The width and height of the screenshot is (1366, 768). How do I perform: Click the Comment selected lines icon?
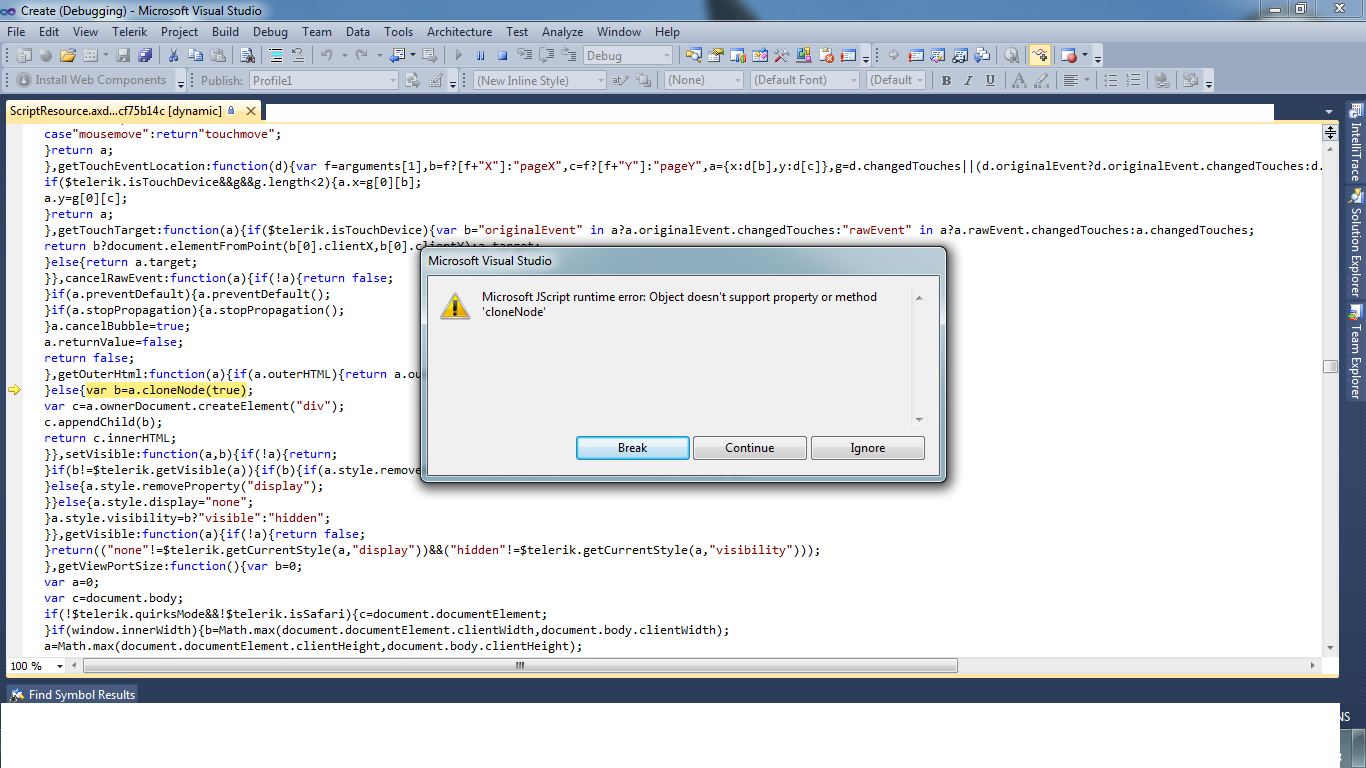275,56
